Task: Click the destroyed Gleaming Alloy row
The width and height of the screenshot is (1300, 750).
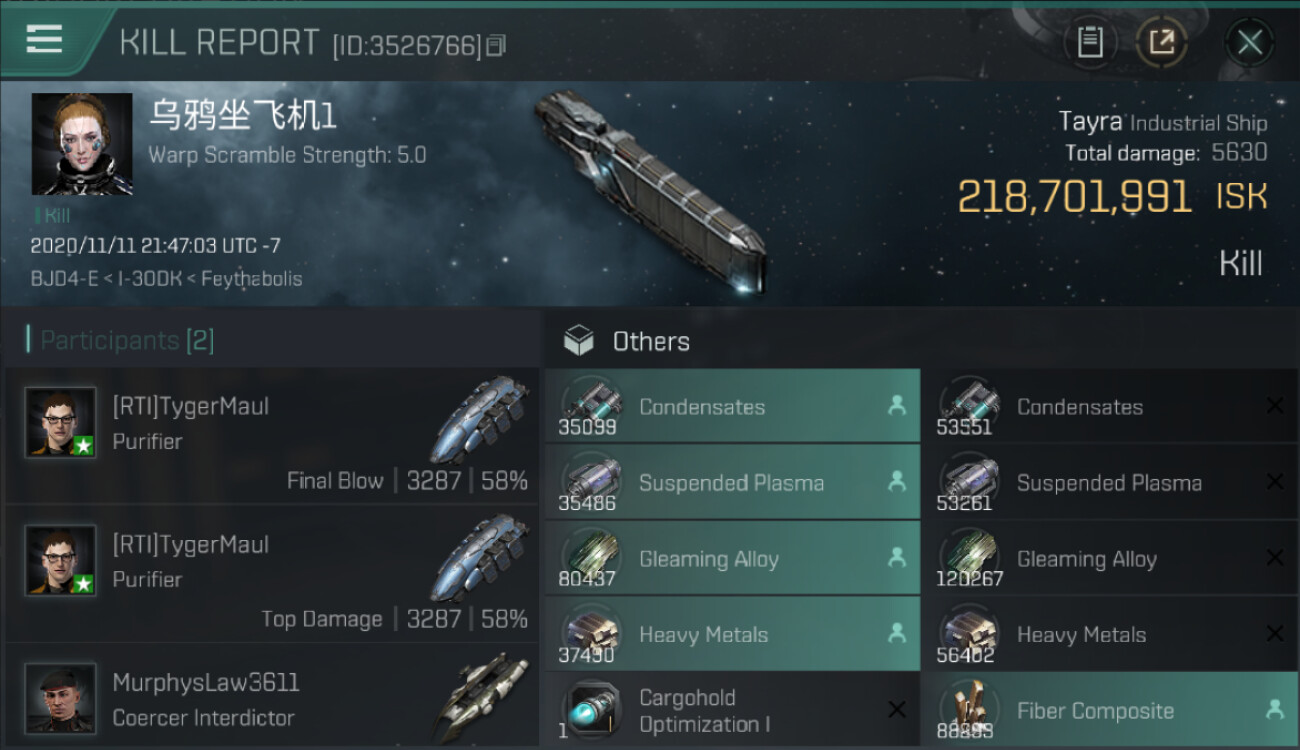Action: pos(1110,558)
